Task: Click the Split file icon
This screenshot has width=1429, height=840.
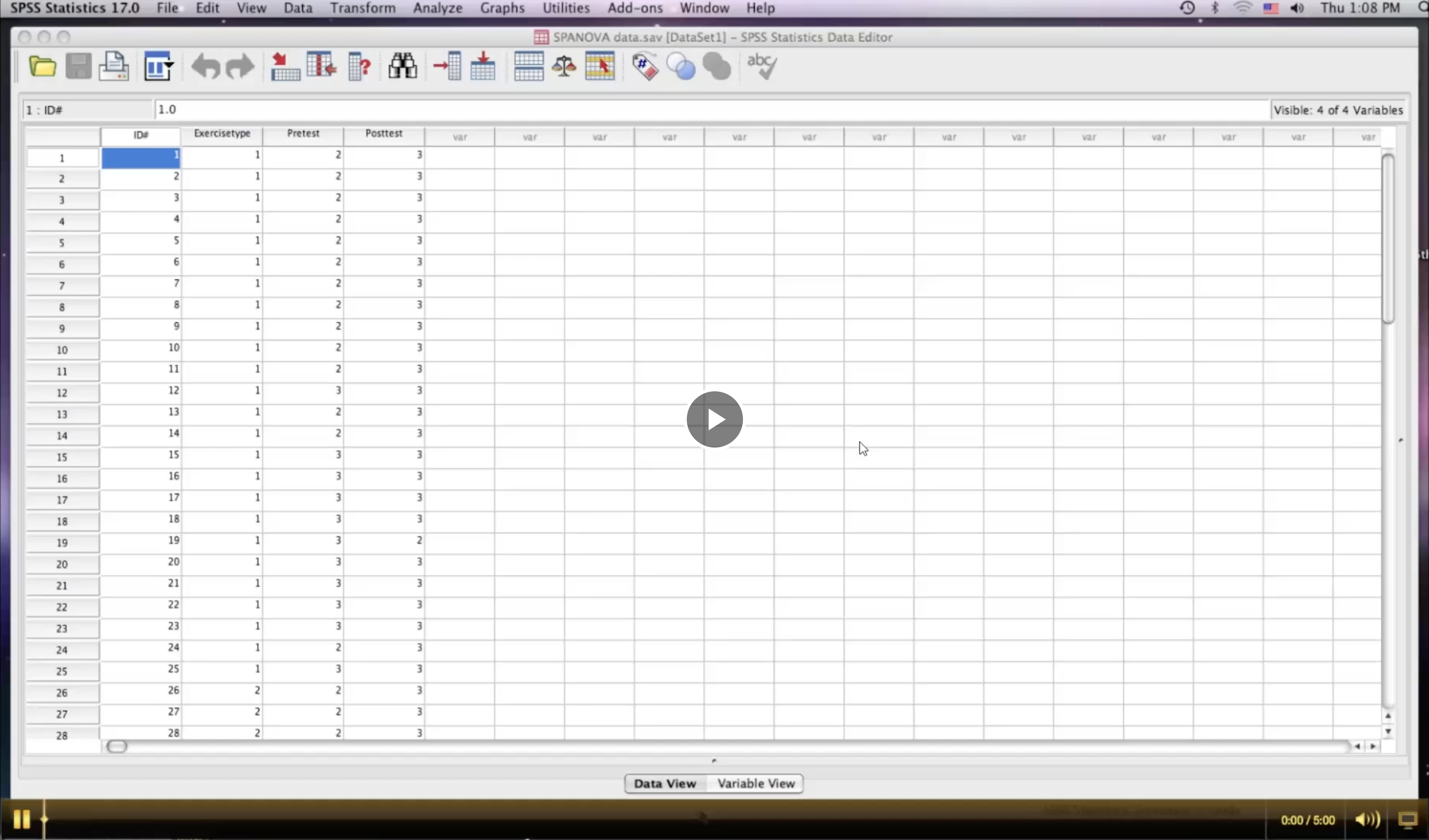Action: pyautogui.click(x=528, y=67)
